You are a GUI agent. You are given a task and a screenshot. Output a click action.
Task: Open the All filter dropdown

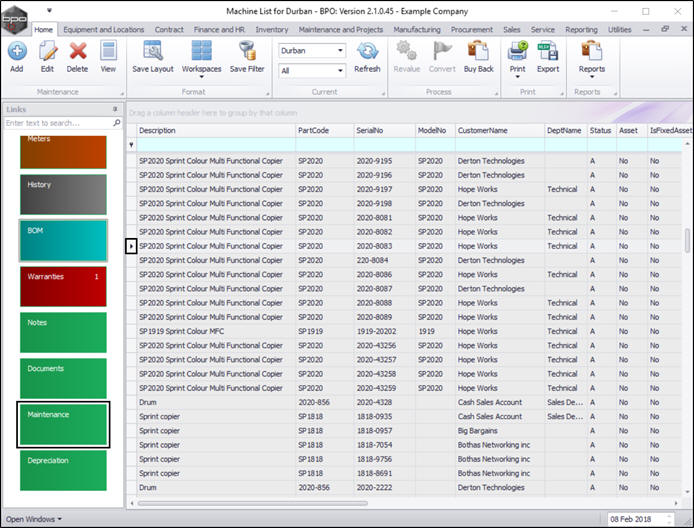[x=340, y=71]
